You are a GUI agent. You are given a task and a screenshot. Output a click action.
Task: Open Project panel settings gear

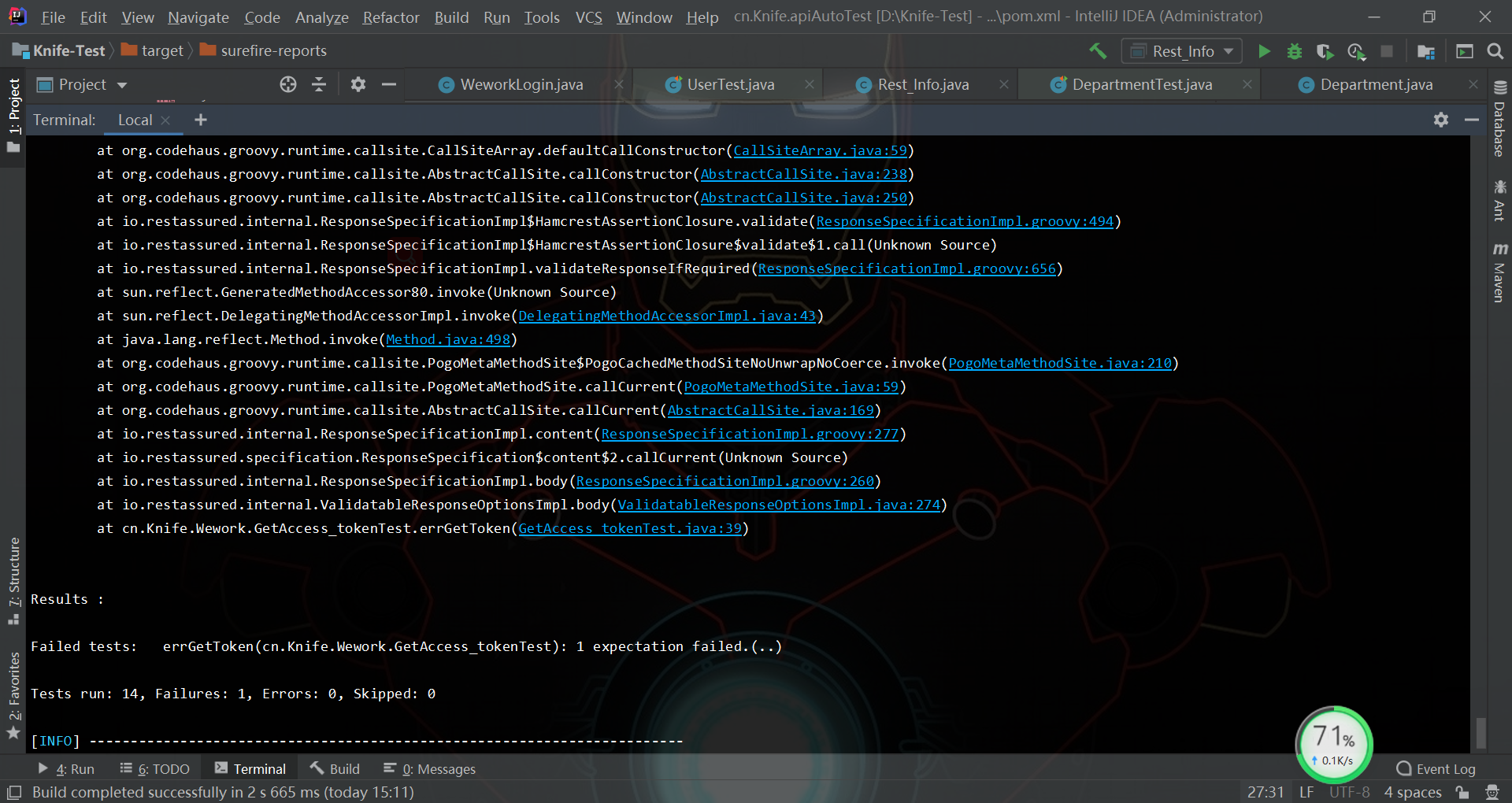(x=358, y=84)
